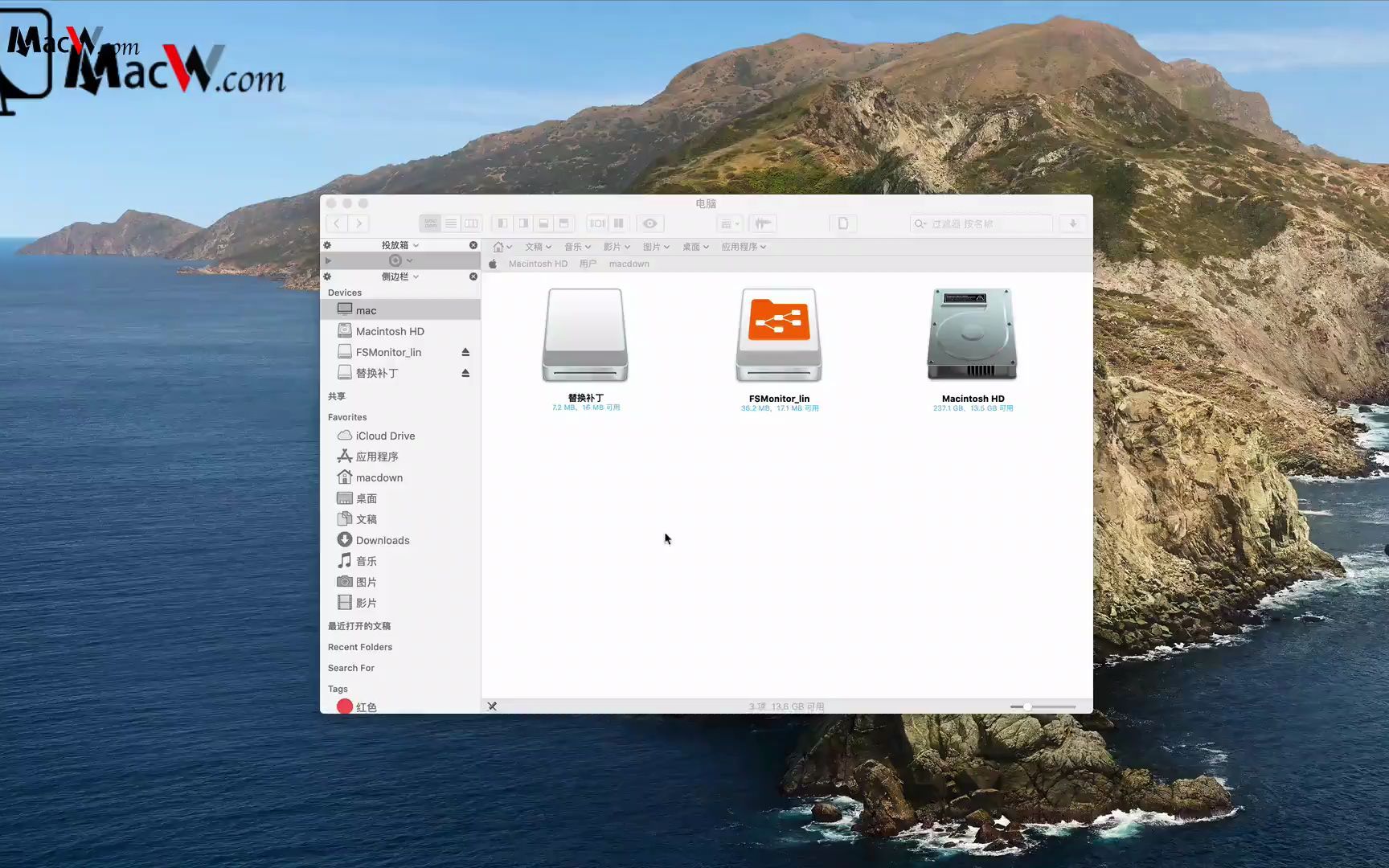Open Quick Look via the eye icon
This screenshot has width=1389, height=868.
pyautogui.click(x=649, y=223)
